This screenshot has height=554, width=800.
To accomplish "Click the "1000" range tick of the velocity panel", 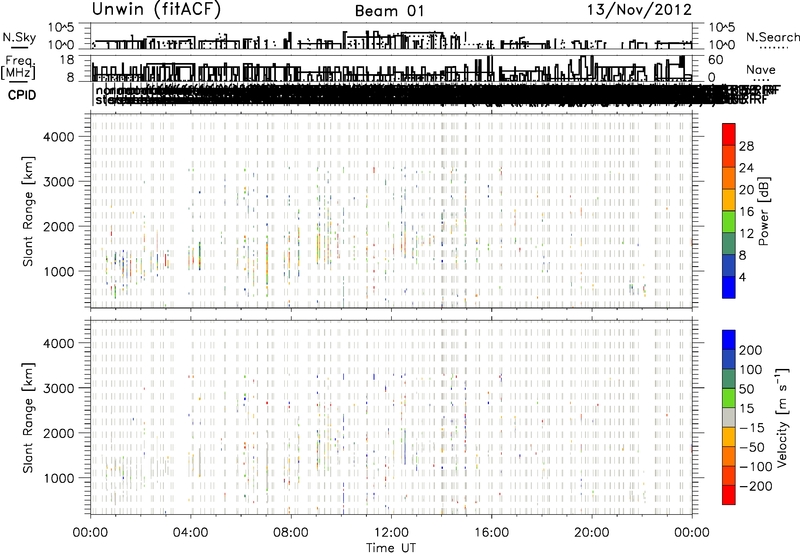I will point(58,478).
